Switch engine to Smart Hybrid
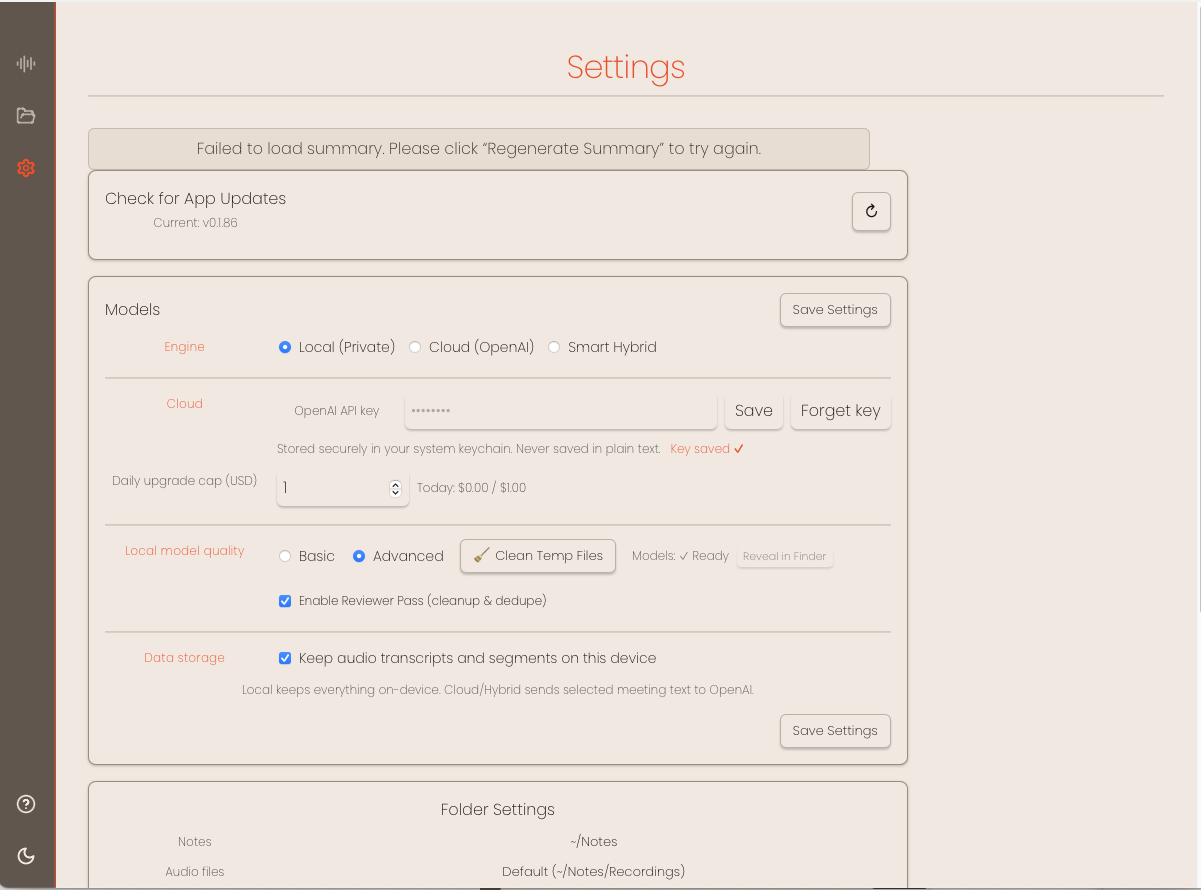 pos(555,346)
